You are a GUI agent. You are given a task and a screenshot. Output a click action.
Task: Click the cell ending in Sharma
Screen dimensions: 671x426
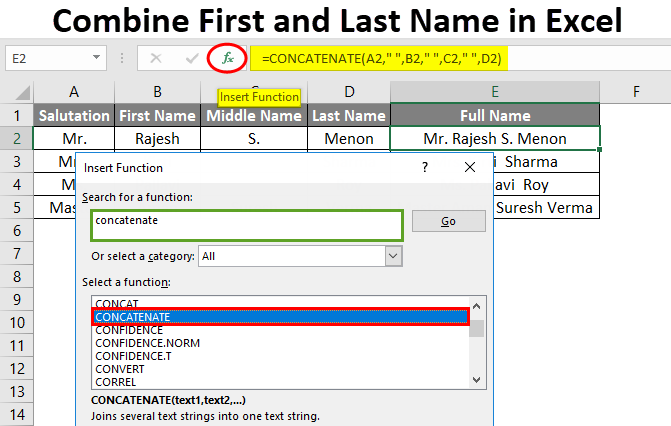point(546,162)
